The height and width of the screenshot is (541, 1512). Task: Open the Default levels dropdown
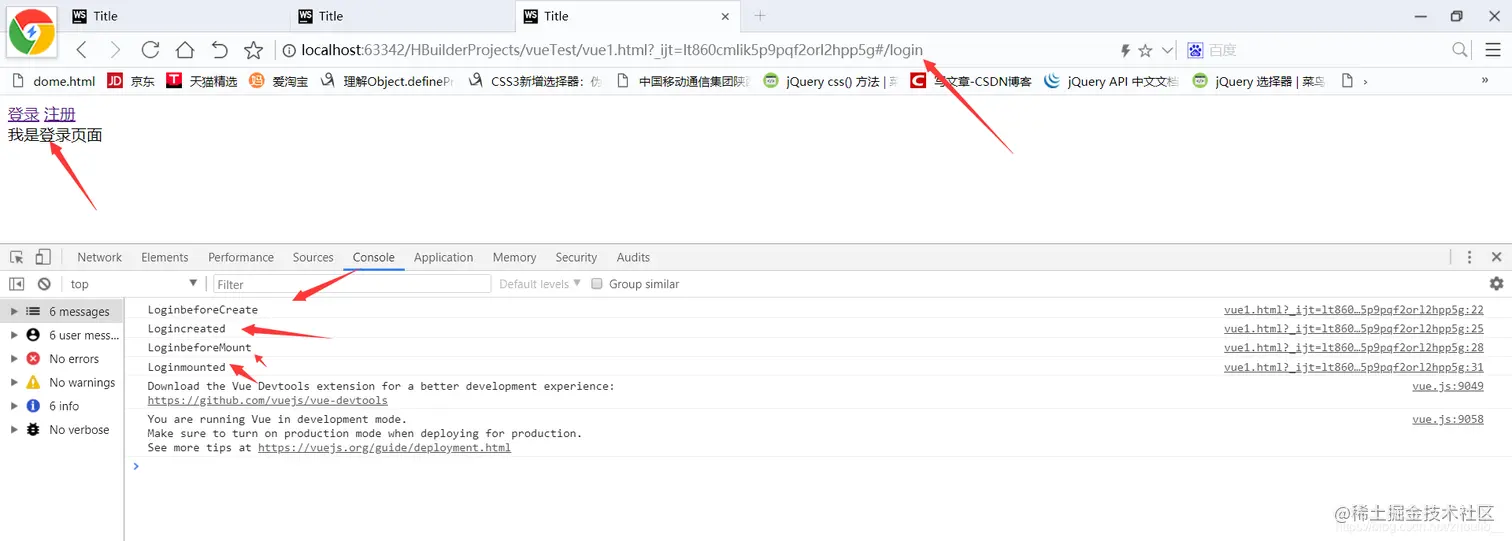click(x=540, y=284)
